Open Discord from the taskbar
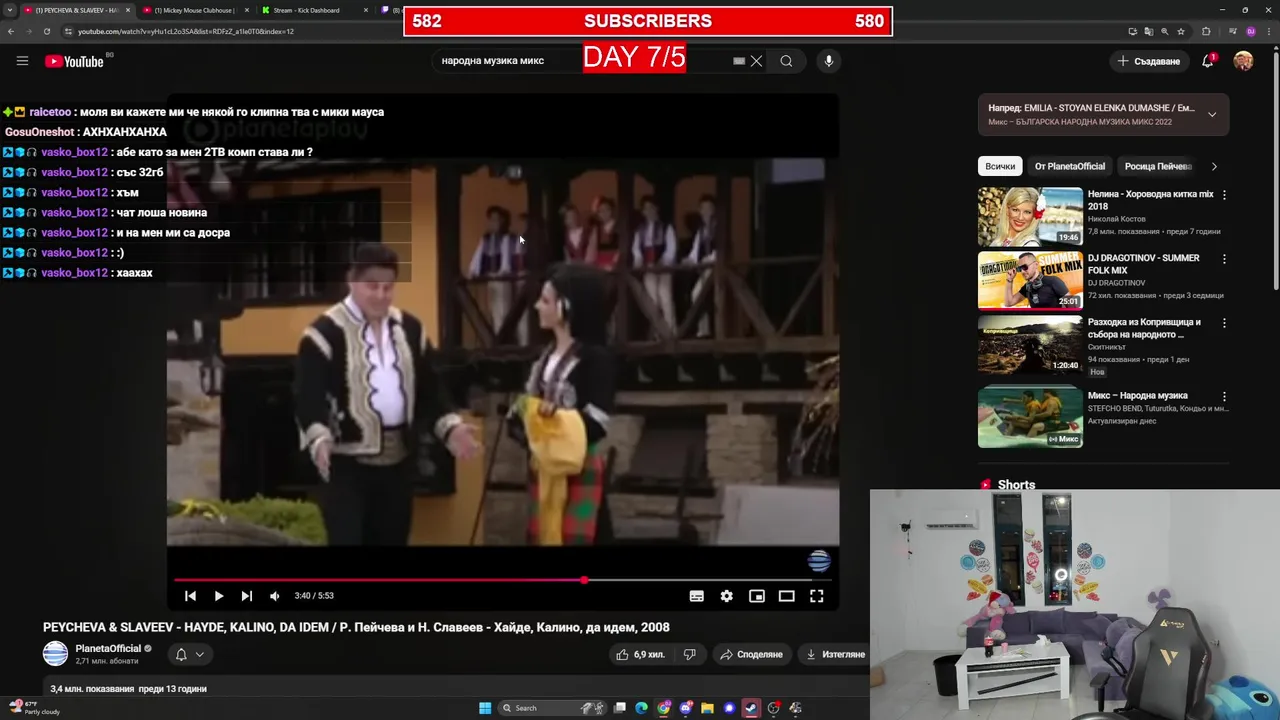The width and height of the screenshot is (1280, 720). pos(686,708)
